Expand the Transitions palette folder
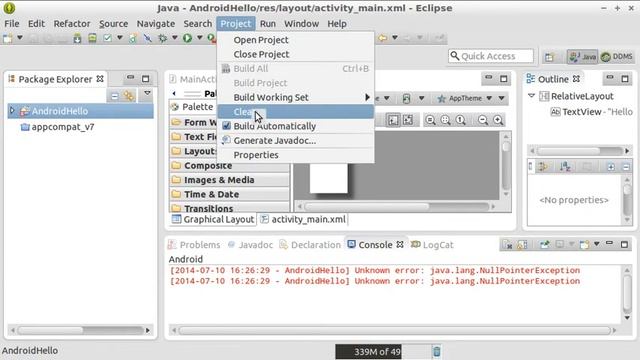 [229, 207]
